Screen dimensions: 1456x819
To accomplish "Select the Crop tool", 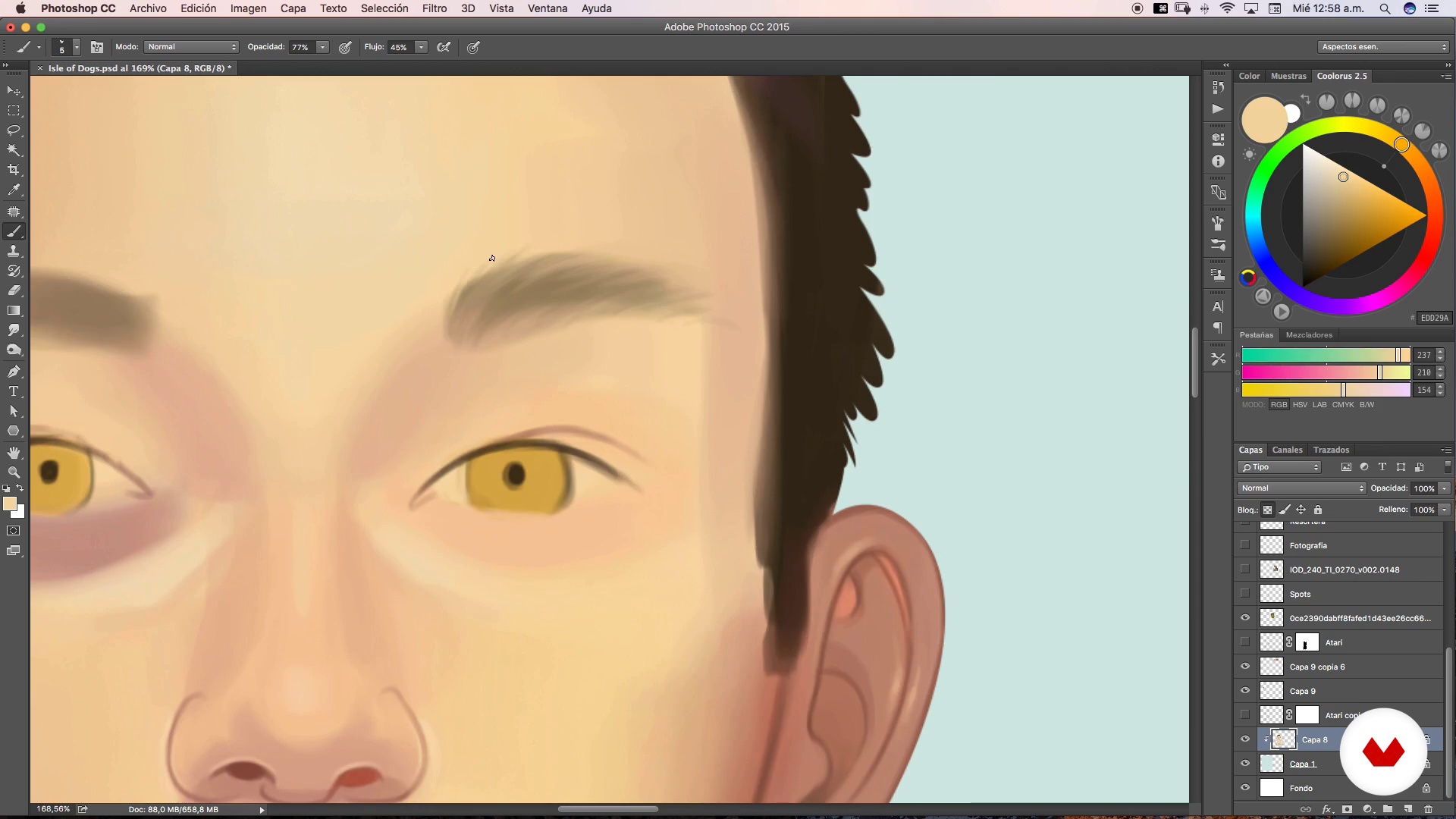I will coord(14,170).
